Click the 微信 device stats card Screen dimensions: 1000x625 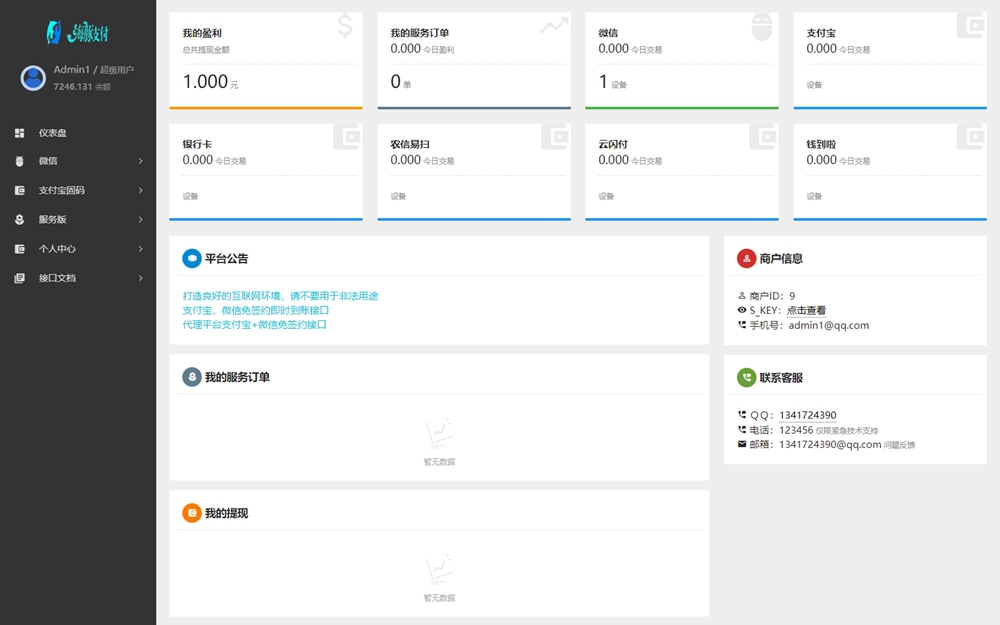681,60
